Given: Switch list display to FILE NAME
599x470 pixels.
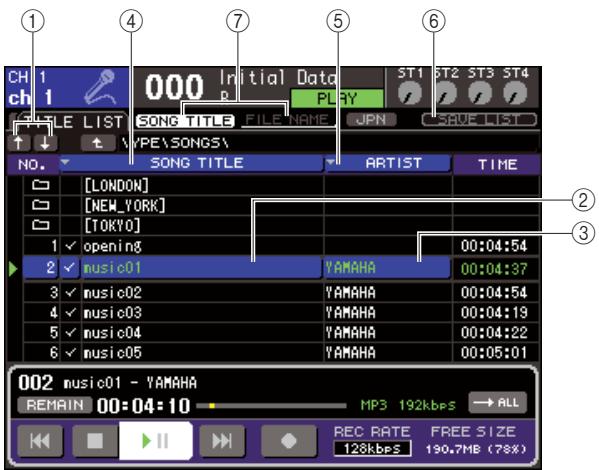Looking at the screenshot, I should 287,120.
